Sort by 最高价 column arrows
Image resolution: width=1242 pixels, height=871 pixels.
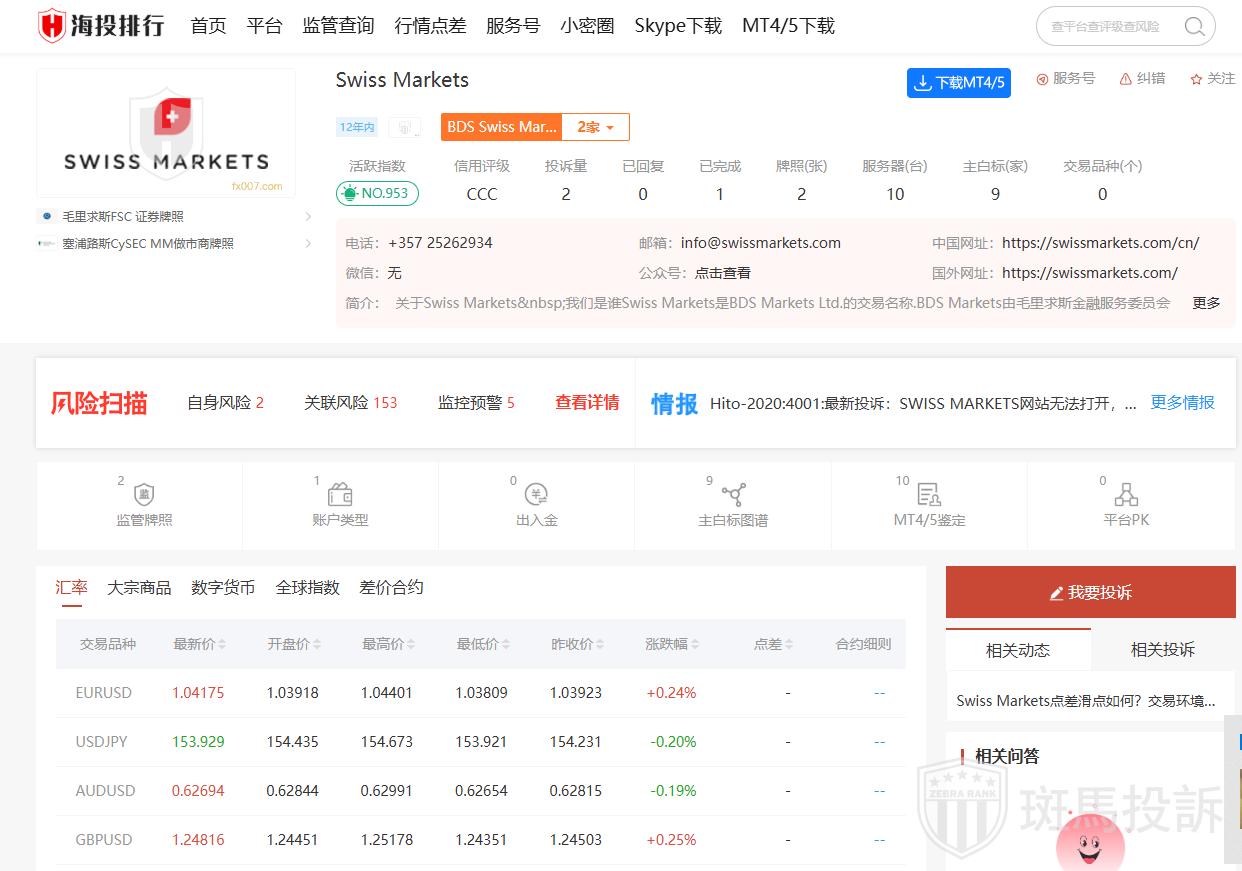tap(411, 645)
